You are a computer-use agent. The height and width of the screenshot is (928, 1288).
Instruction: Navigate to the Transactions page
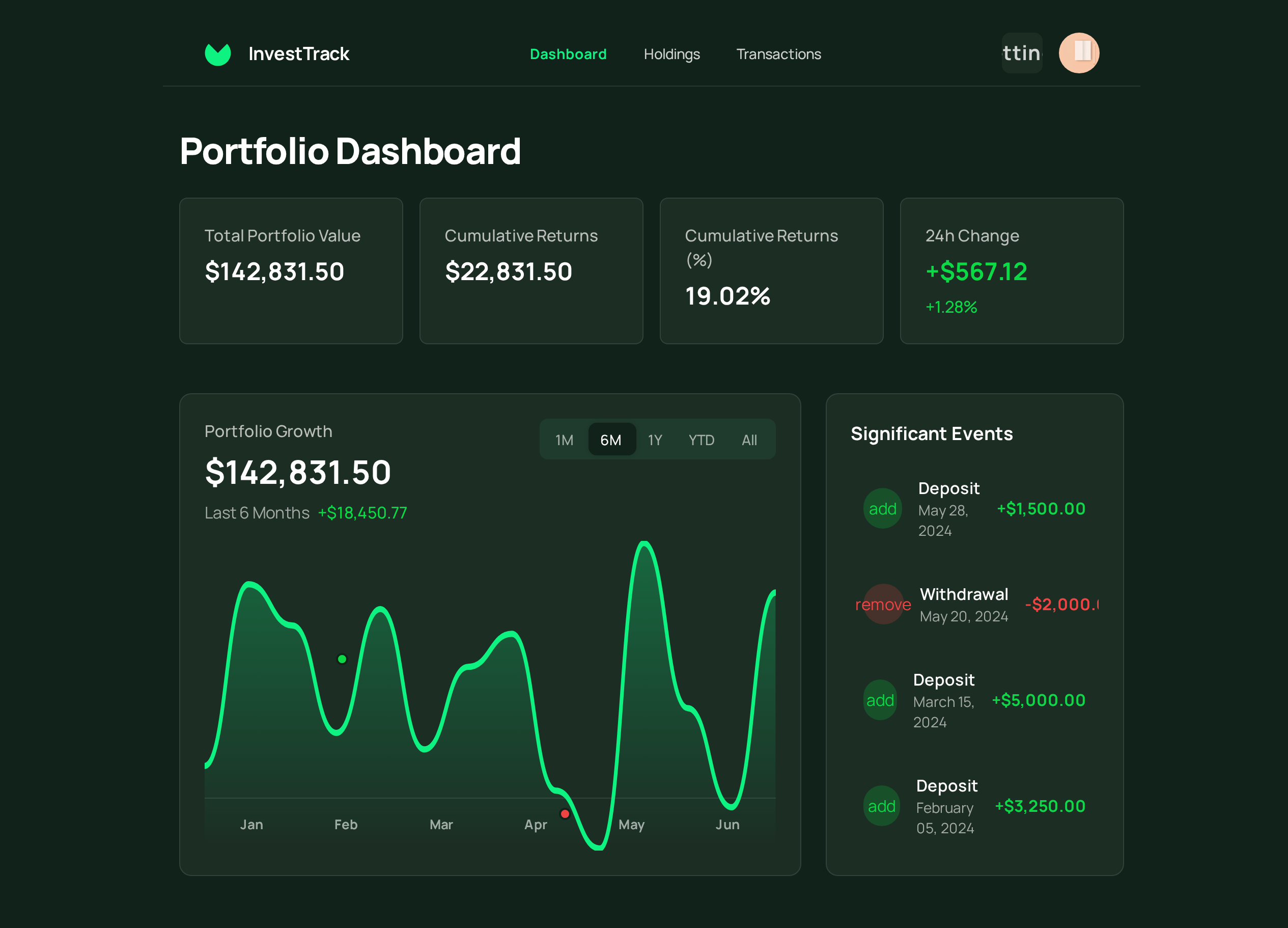point(778,54)
